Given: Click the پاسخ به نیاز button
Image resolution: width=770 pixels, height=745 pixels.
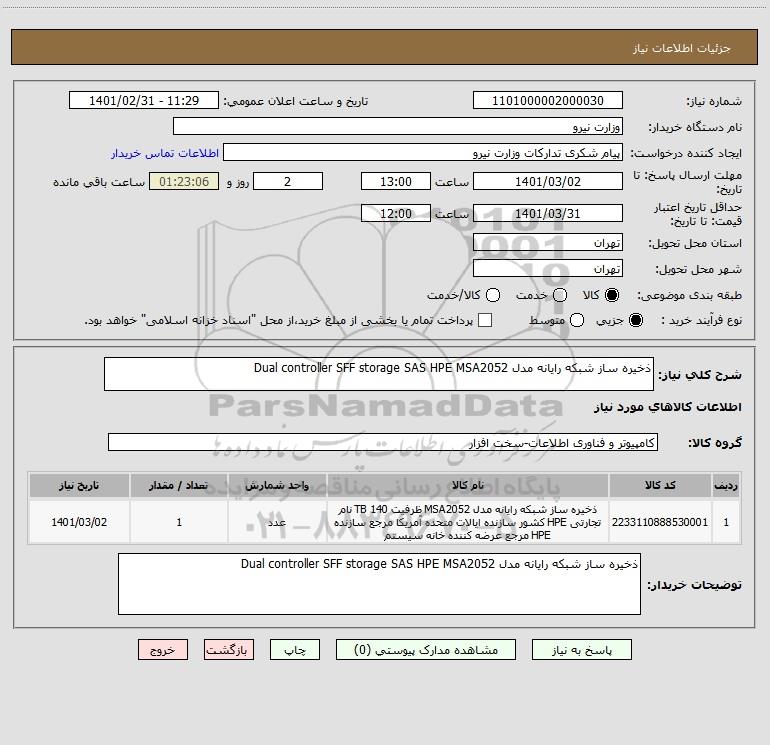Looking at the screenshot, I should coord(581,650).
